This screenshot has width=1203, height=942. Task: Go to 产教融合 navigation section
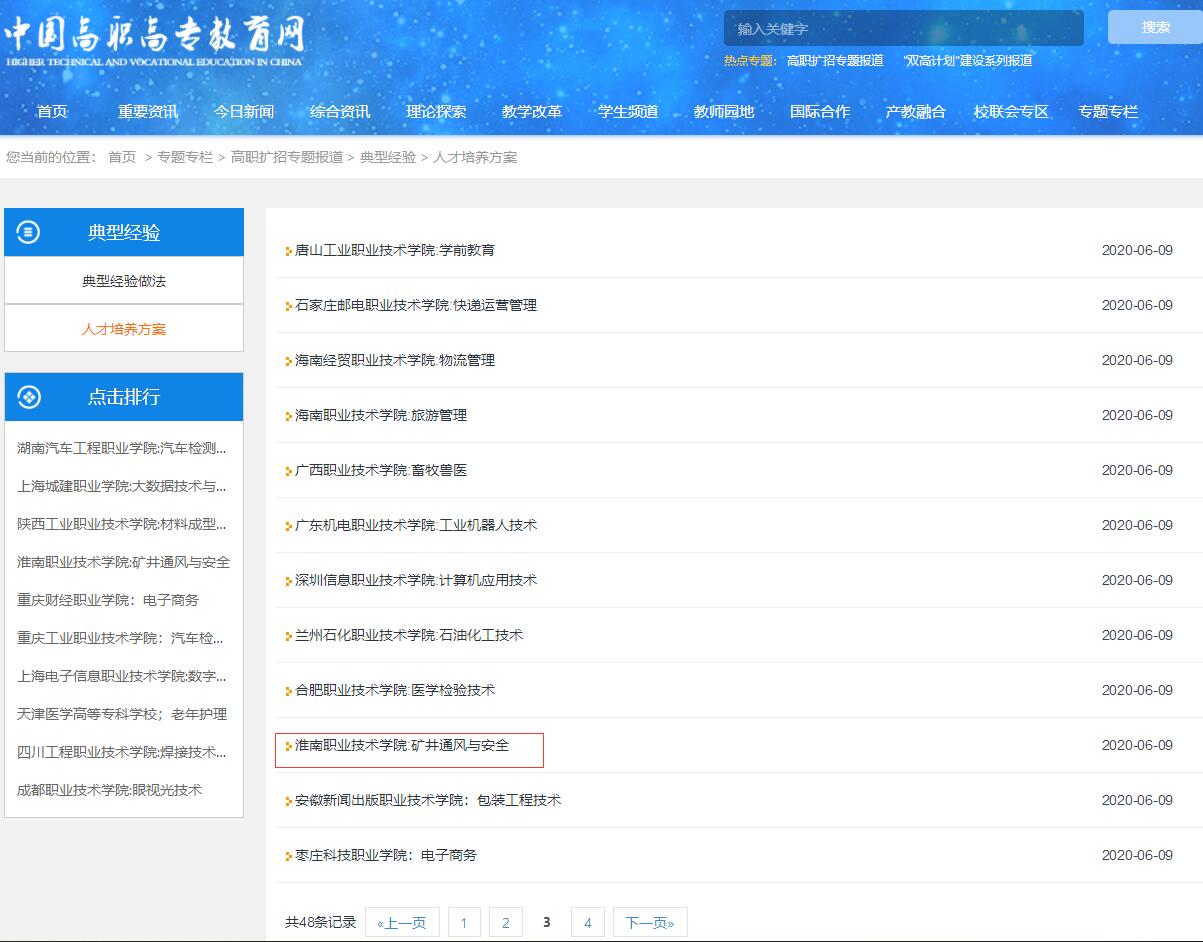915,112
